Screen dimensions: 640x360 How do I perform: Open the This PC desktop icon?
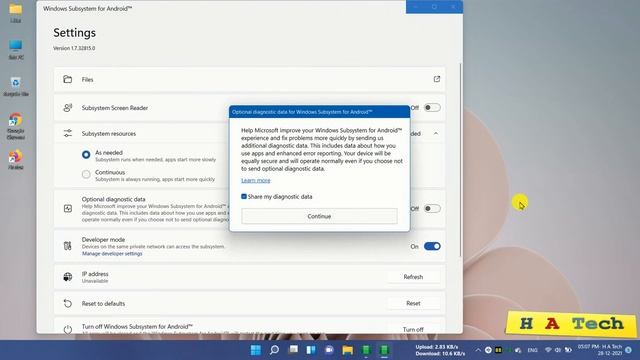point(16,49)
